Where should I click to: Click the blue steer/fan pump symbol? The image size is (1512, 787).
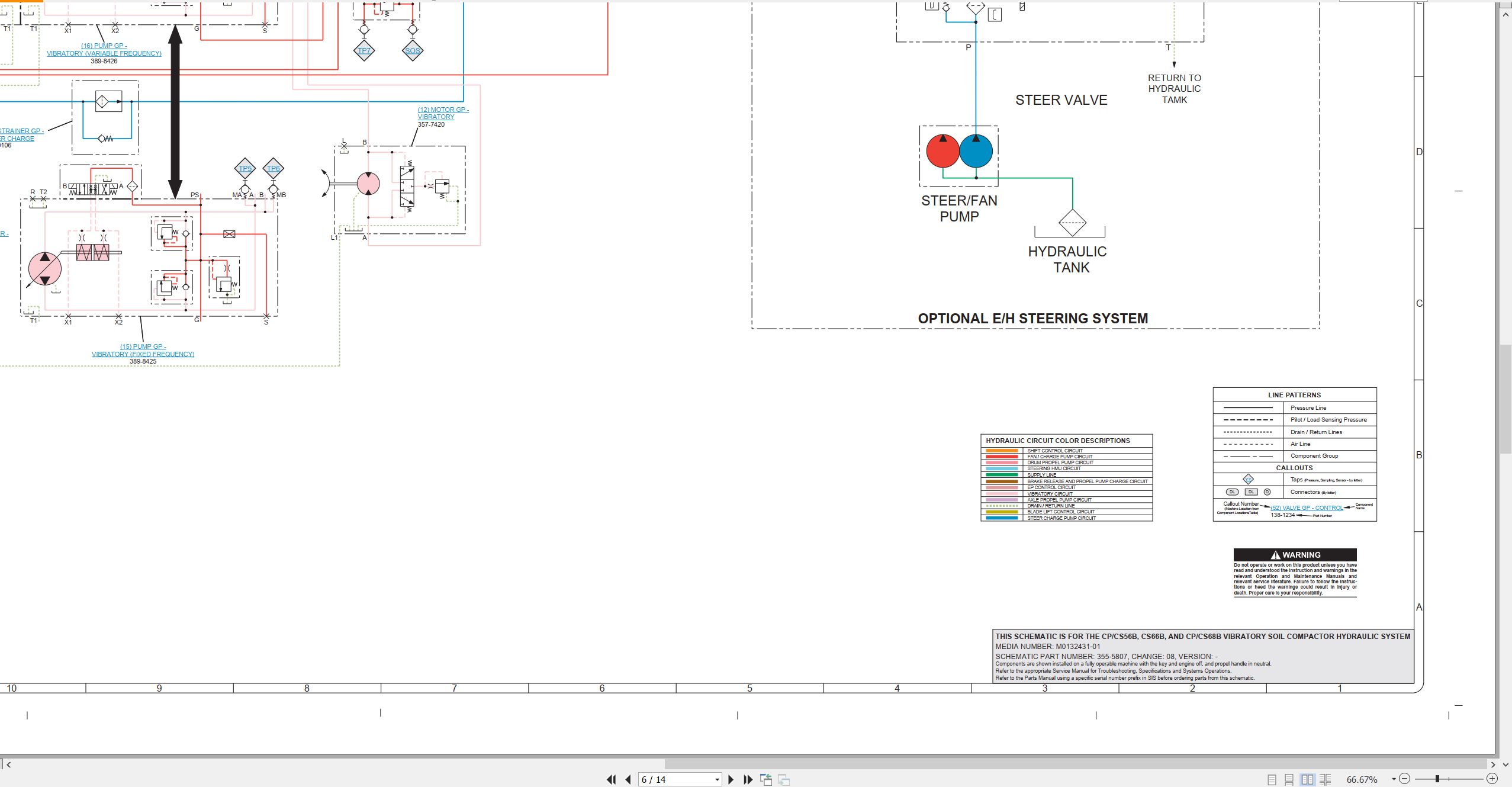(976, 151)
